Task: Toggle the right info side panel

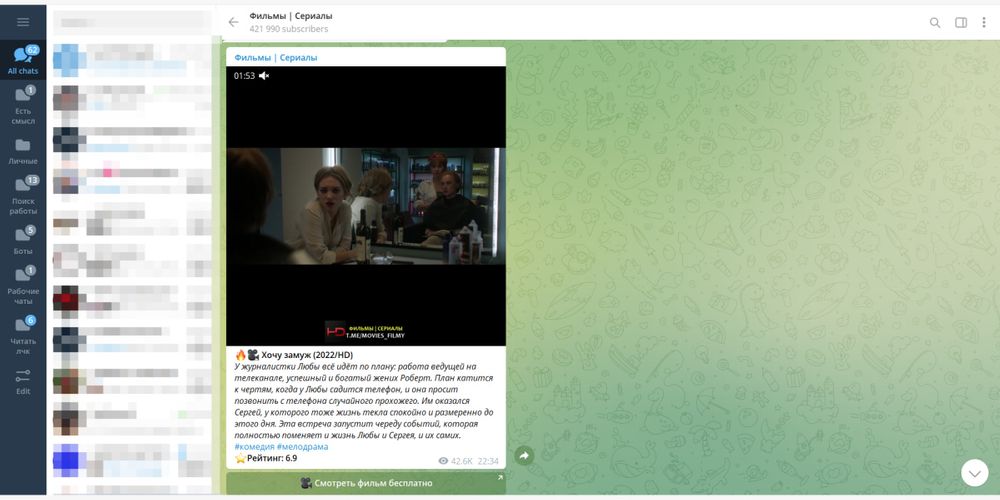Action: (x=960, y=22)
